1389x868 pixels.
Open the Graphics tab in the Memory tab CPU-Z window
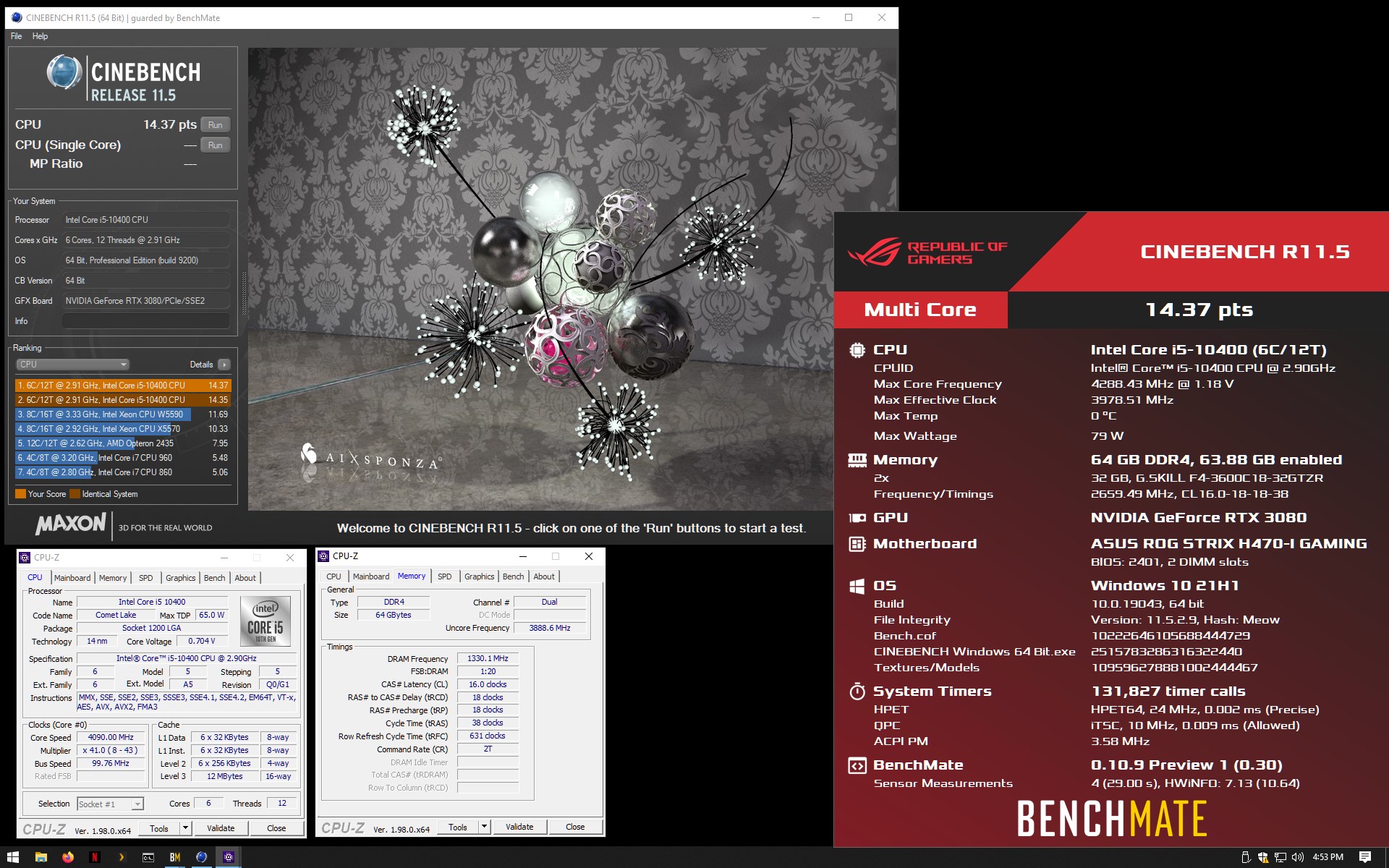point(480,576)
